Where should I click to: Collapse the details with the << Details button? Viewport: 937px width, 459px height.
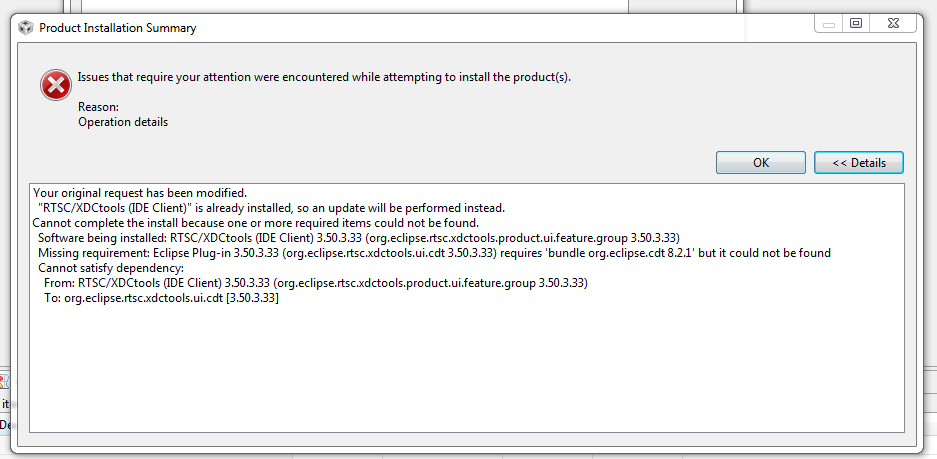858,162
